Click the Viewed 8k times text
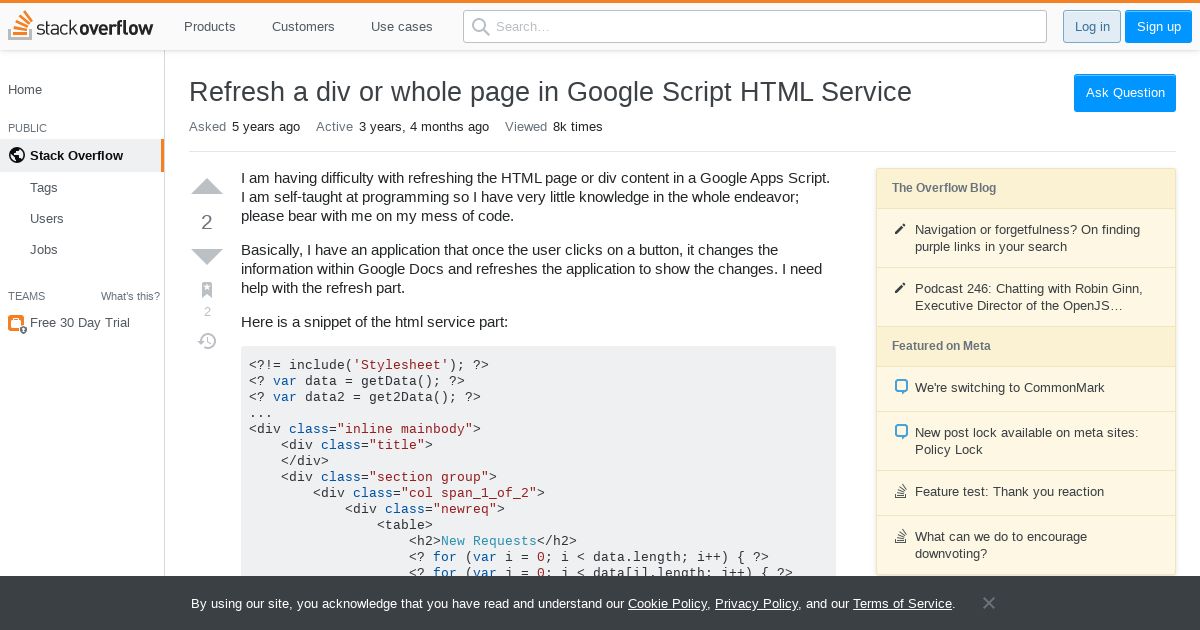The height and width of the screenshot is (630, 1200). (x=554, y=126)
